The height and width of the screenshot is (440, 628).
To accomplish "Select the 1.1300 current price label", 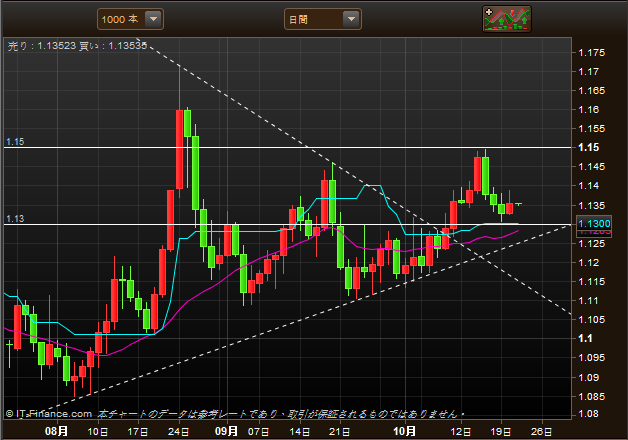I will (x=594, y=223).
